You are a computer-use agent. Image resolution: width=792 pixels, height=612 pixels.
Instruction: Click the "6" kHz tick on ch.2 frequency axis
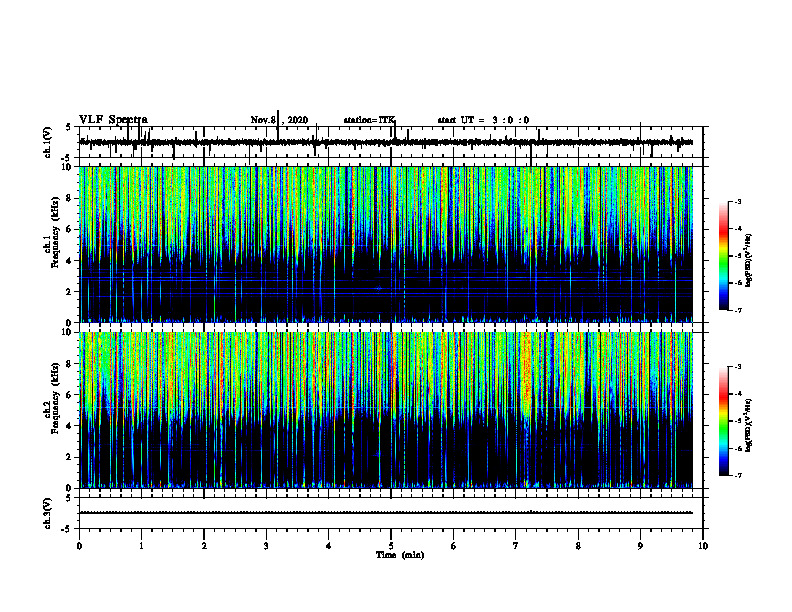(70, 395)
